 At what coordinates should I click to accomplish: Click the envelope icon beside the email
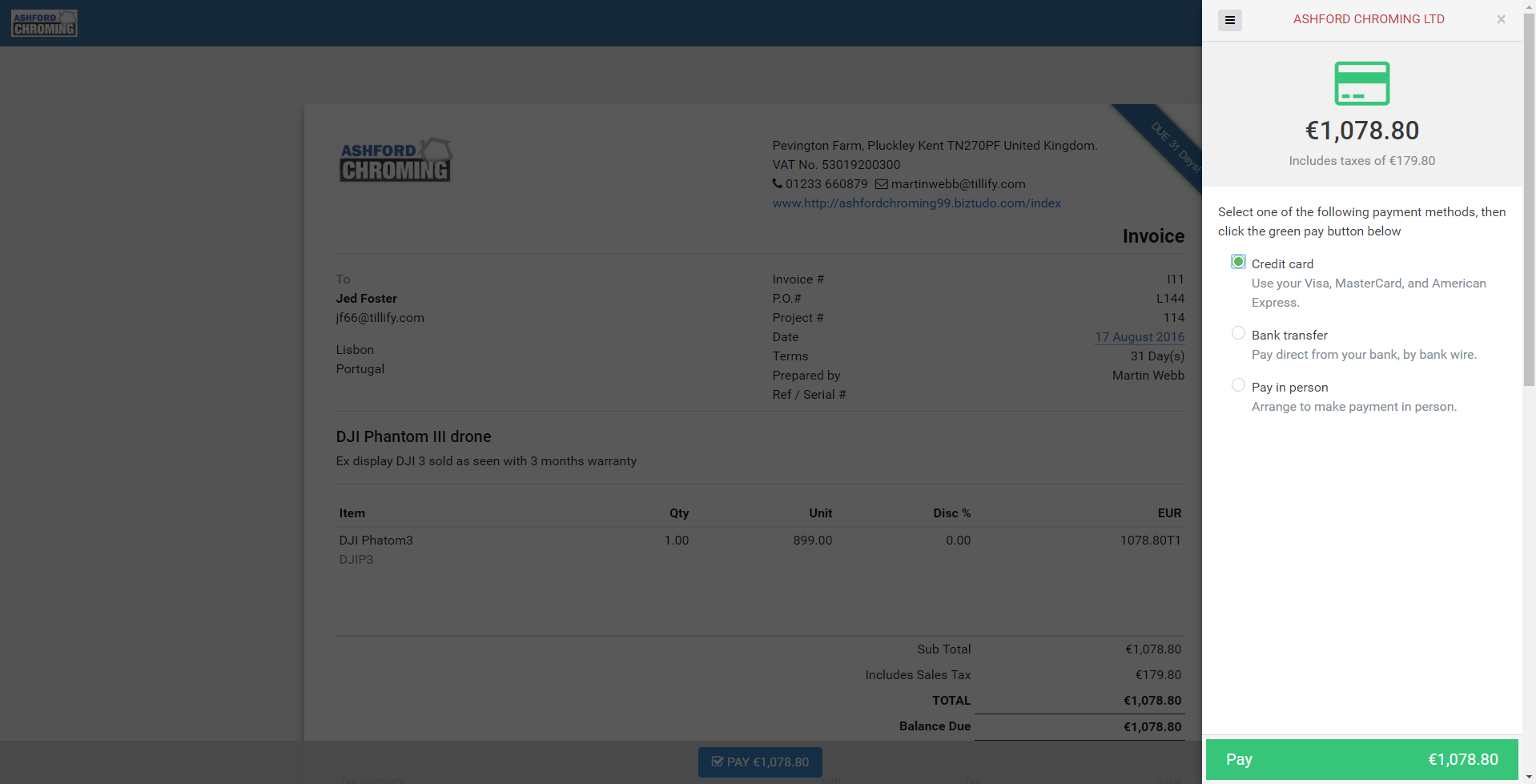point(881,184)
